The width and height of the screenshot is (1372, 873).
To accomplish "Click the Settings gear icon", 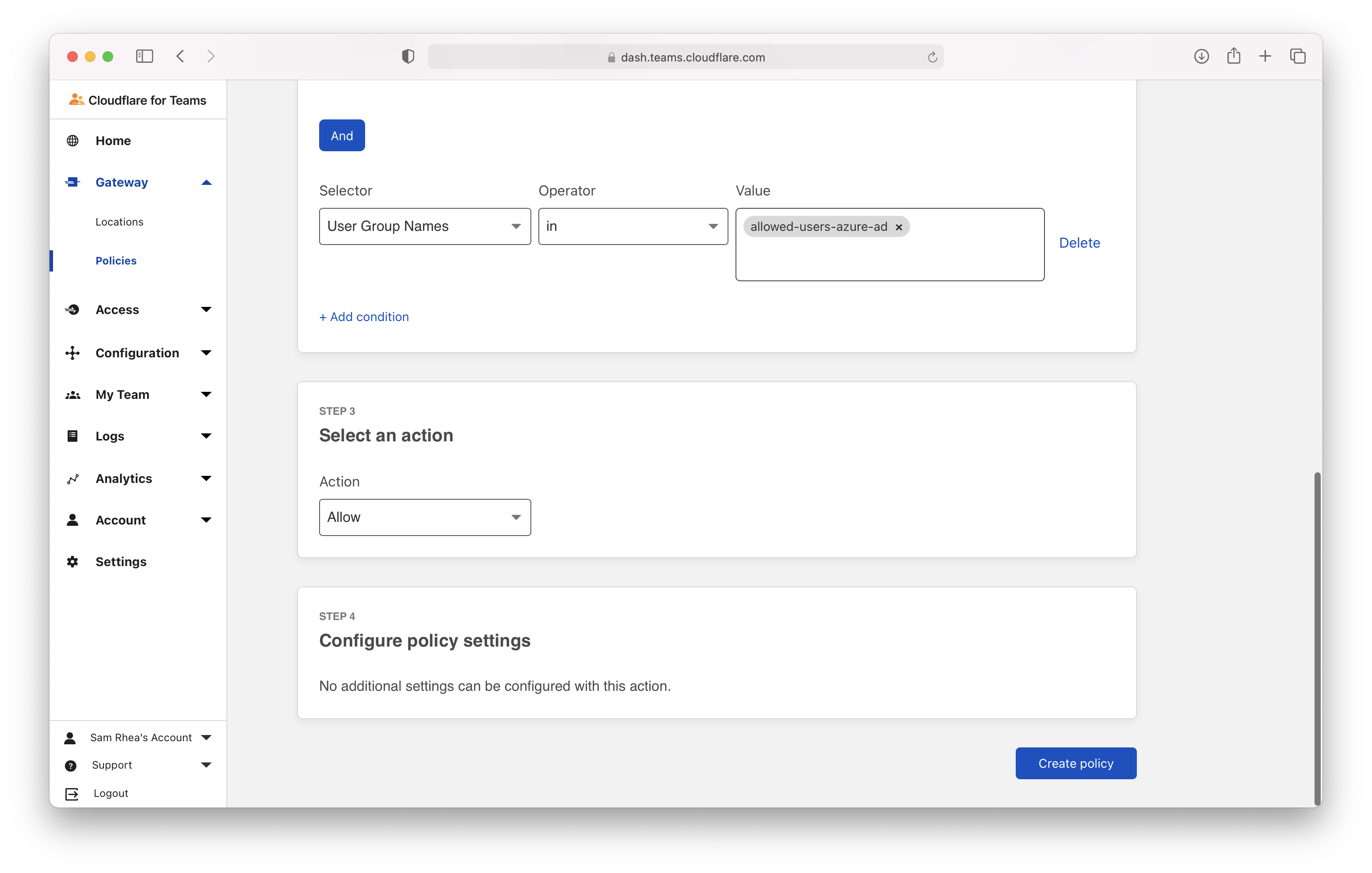I will point(72,562).
